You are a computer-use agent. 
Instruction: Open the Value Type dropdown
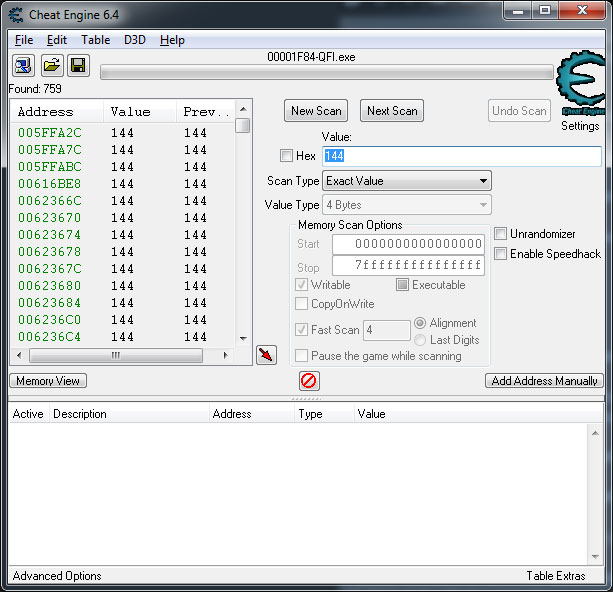407,205
